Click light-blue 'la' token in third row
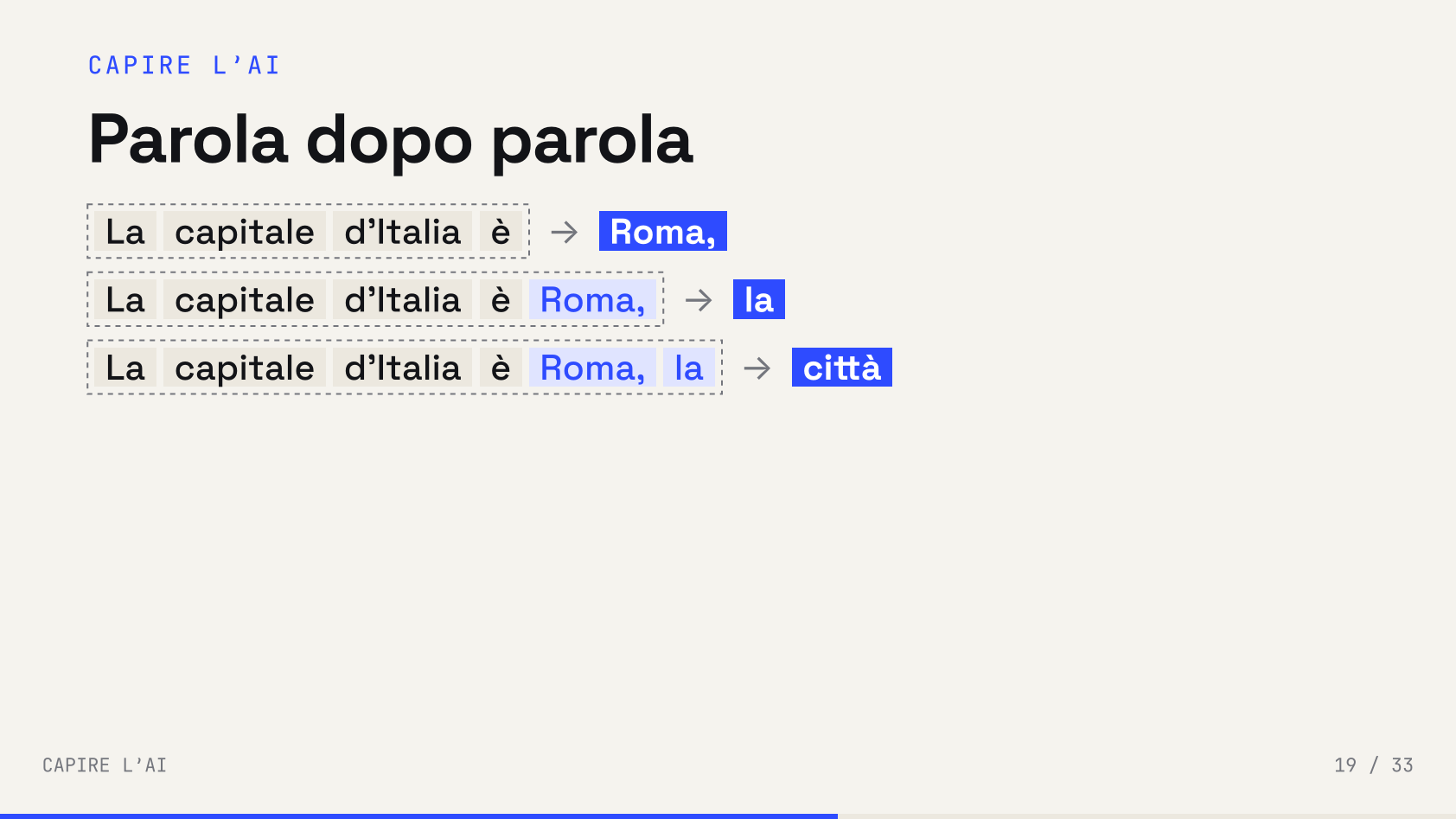This screenshot has height=819, width=1456. click(x=689, y=368)
